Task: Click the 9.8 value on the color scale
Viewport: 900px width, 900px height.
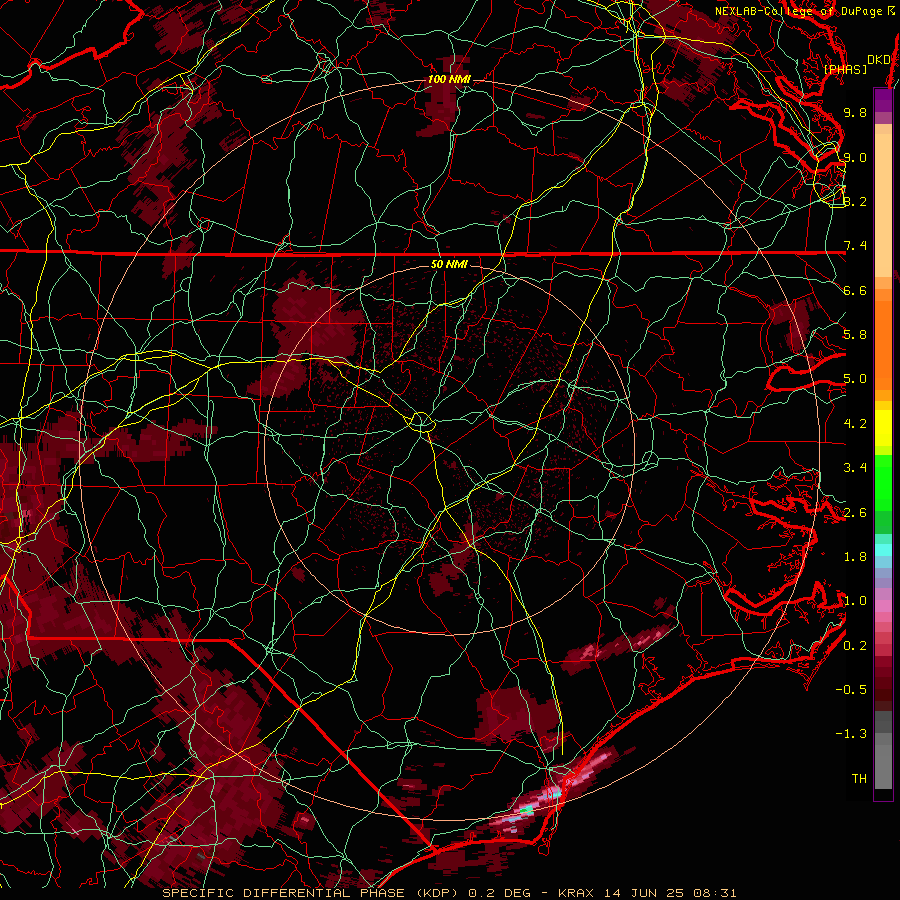Action: click(x=855, y=112)
